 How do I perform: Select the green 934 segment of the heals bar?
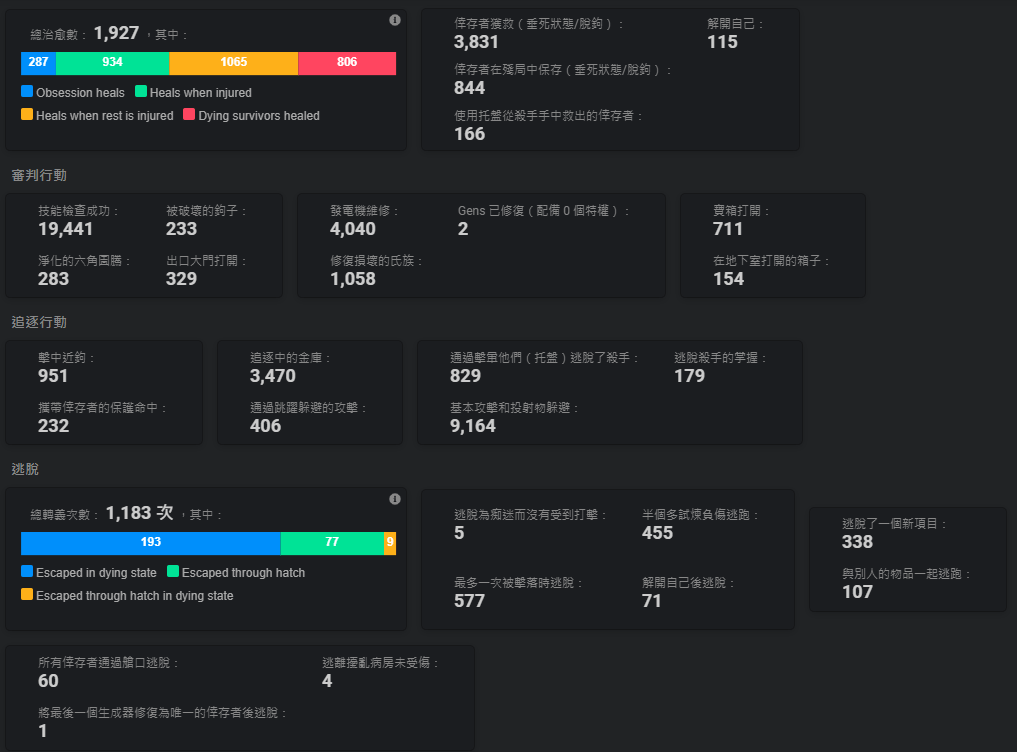tap(113, 63)
